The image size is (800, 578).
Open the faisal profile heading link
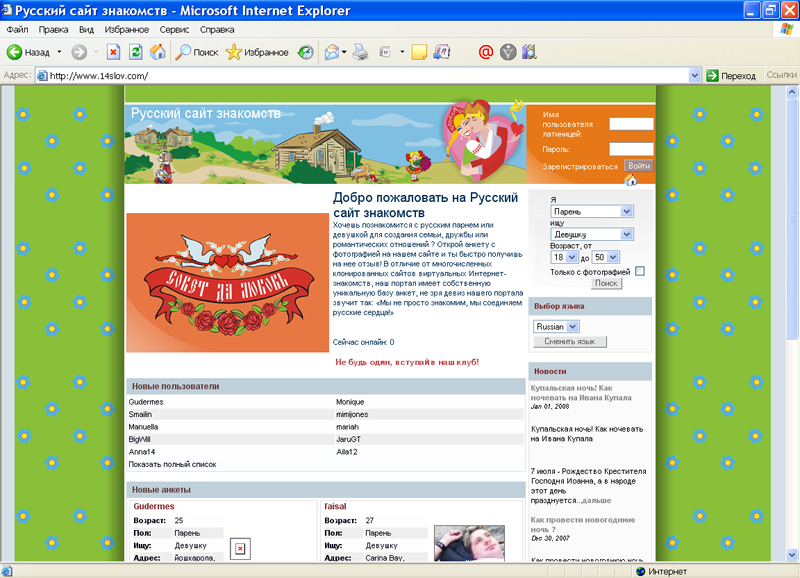(x=335, y=506)
